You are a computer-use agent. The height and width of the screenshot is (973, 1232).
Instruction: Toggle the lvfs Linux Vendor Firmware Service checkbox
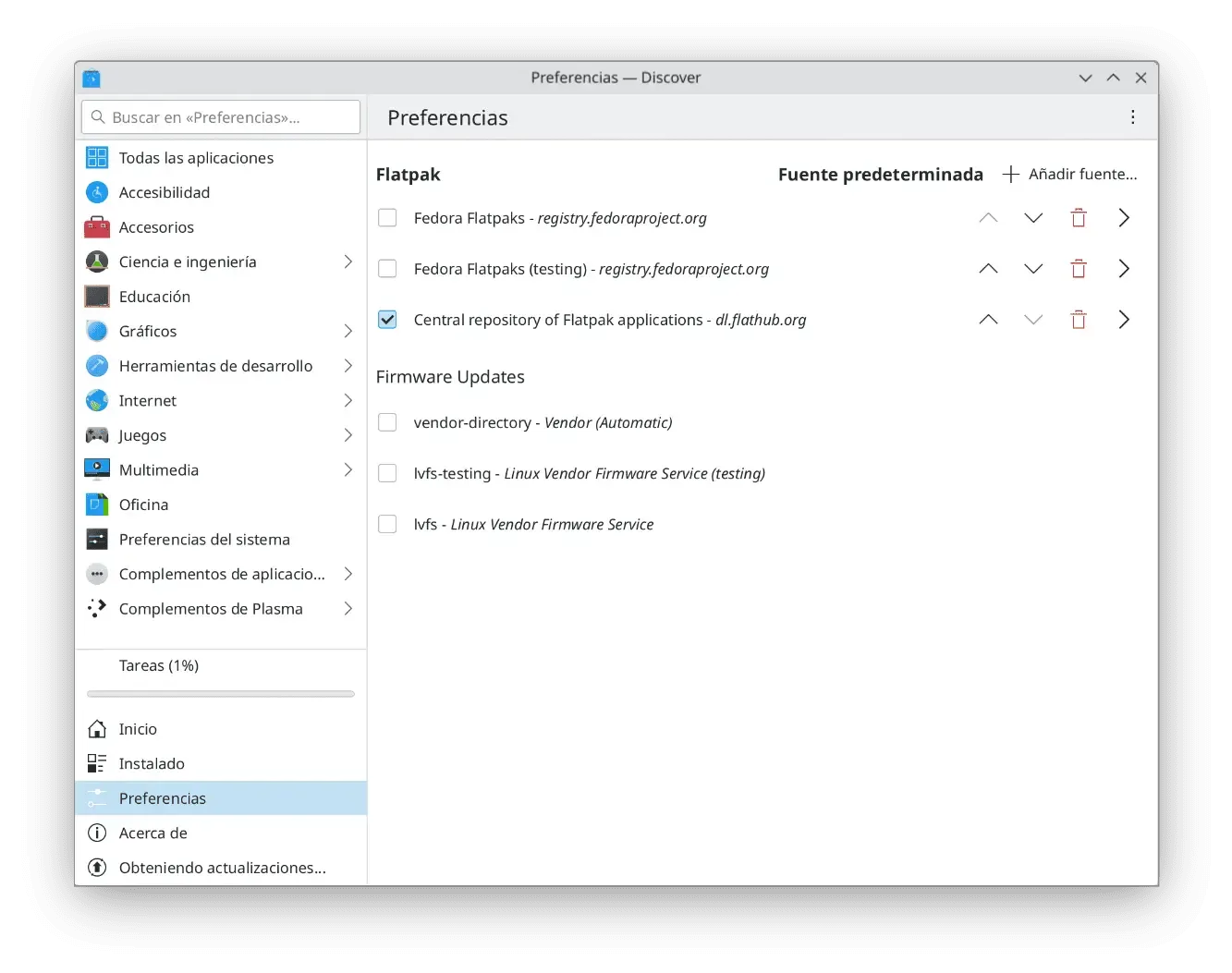[x=387, y=524]
